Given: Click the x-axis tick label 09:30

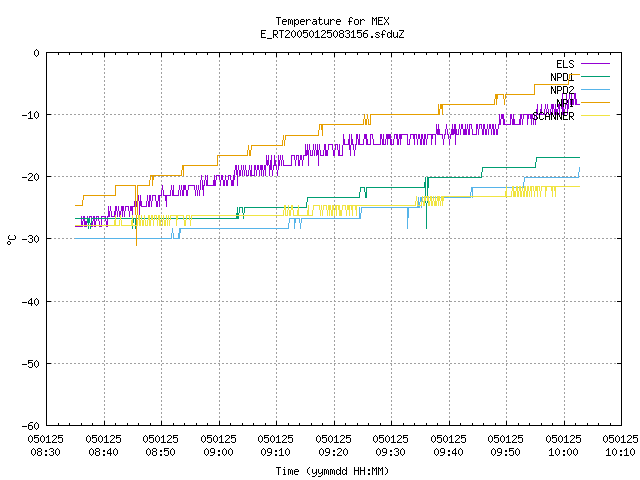Looking at the screenshot, I should tap(391, 452).
